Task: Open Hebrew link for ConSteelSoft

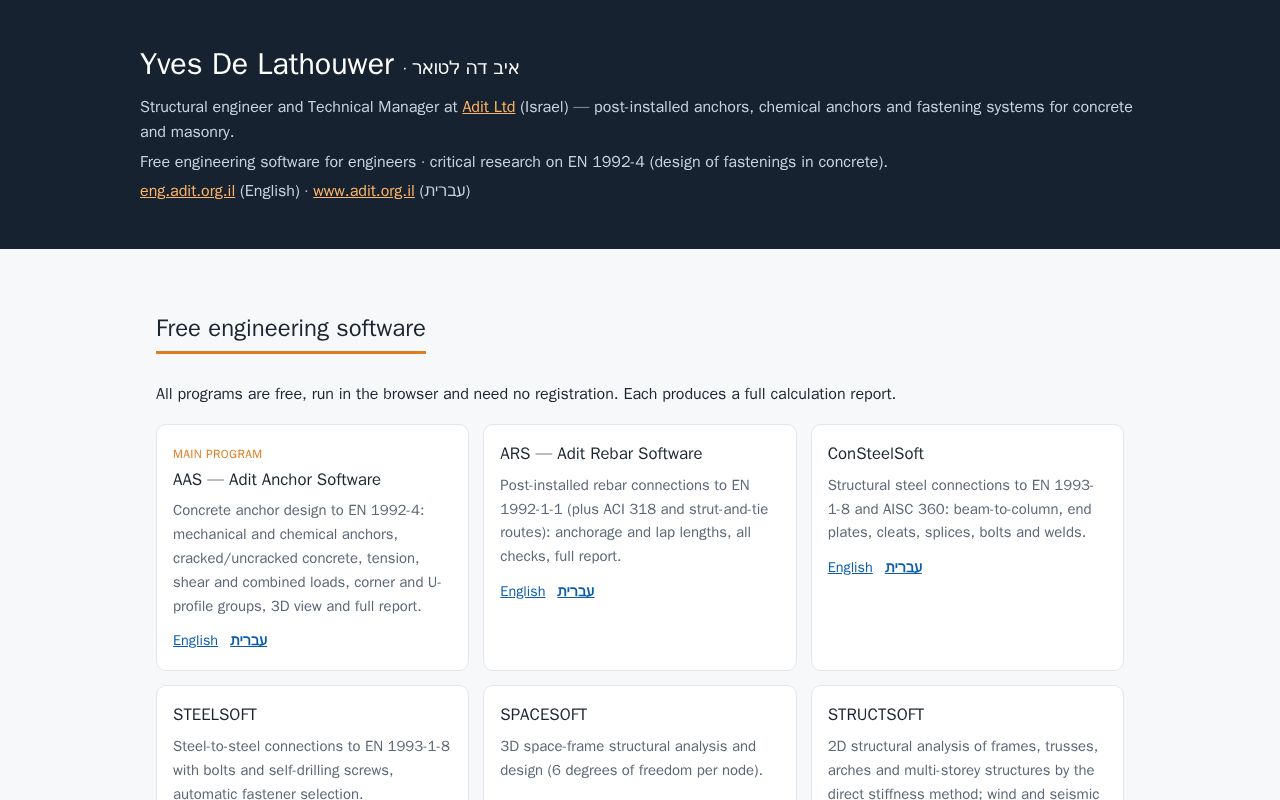Action: pos(903,568)
